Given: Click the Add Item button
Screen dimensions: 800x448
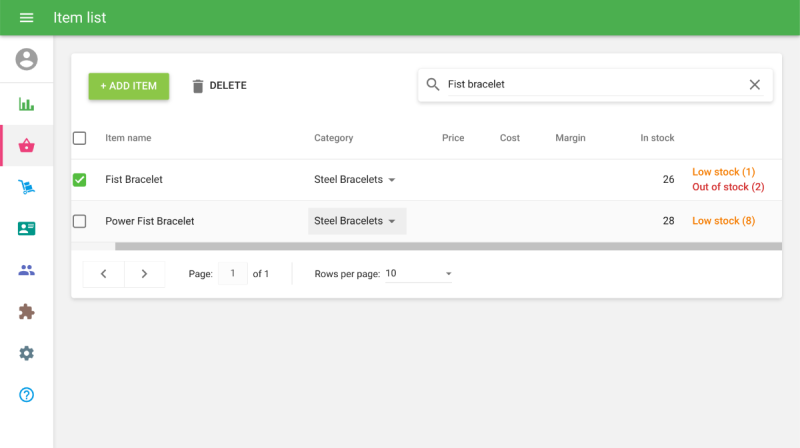Looking at the screenshot, I should coord(129,86).
